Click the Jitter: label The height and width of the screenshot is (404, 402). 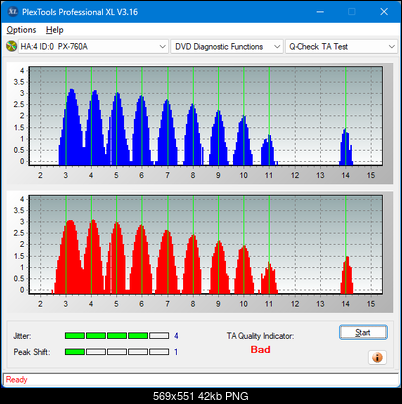[22, 336]
